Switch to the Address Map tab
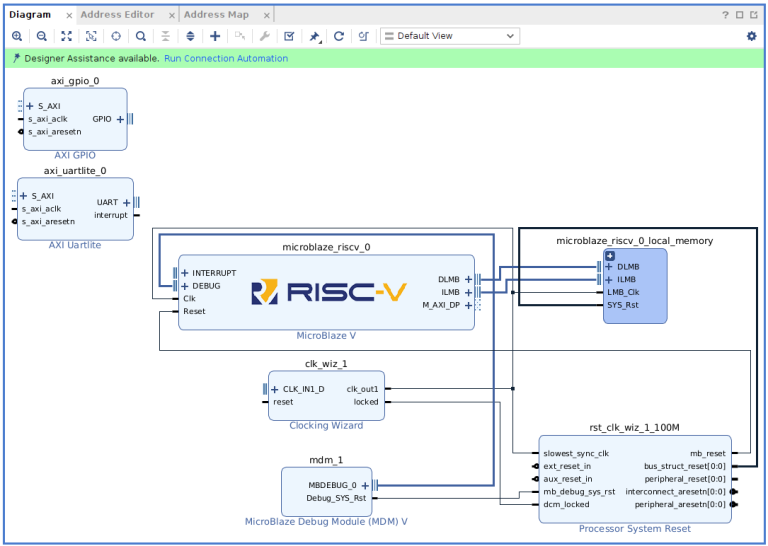 tap(216, 15)
